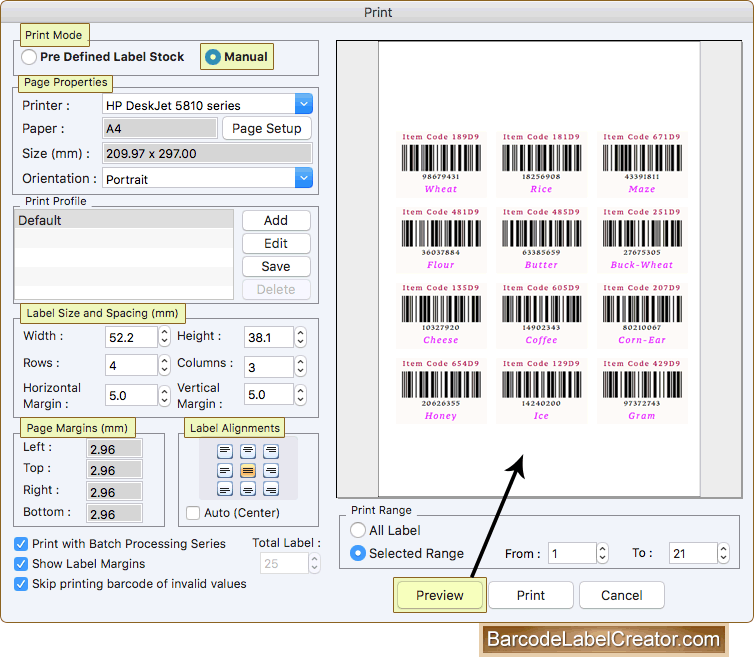
Task: Click the Cheese barcode label in preview
Action: [441, 315]
